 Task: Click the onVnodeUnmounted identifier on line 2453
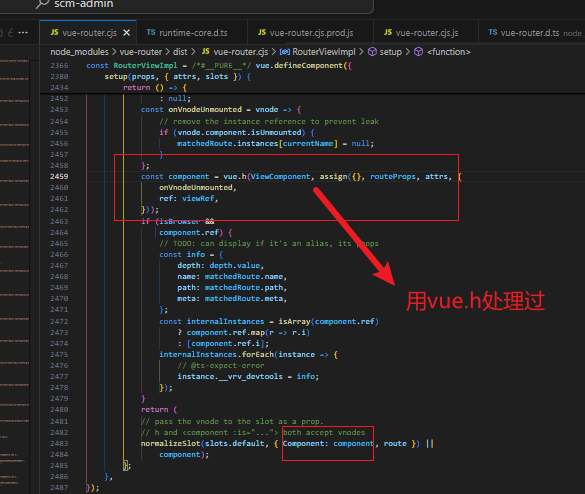click(205, 110)
